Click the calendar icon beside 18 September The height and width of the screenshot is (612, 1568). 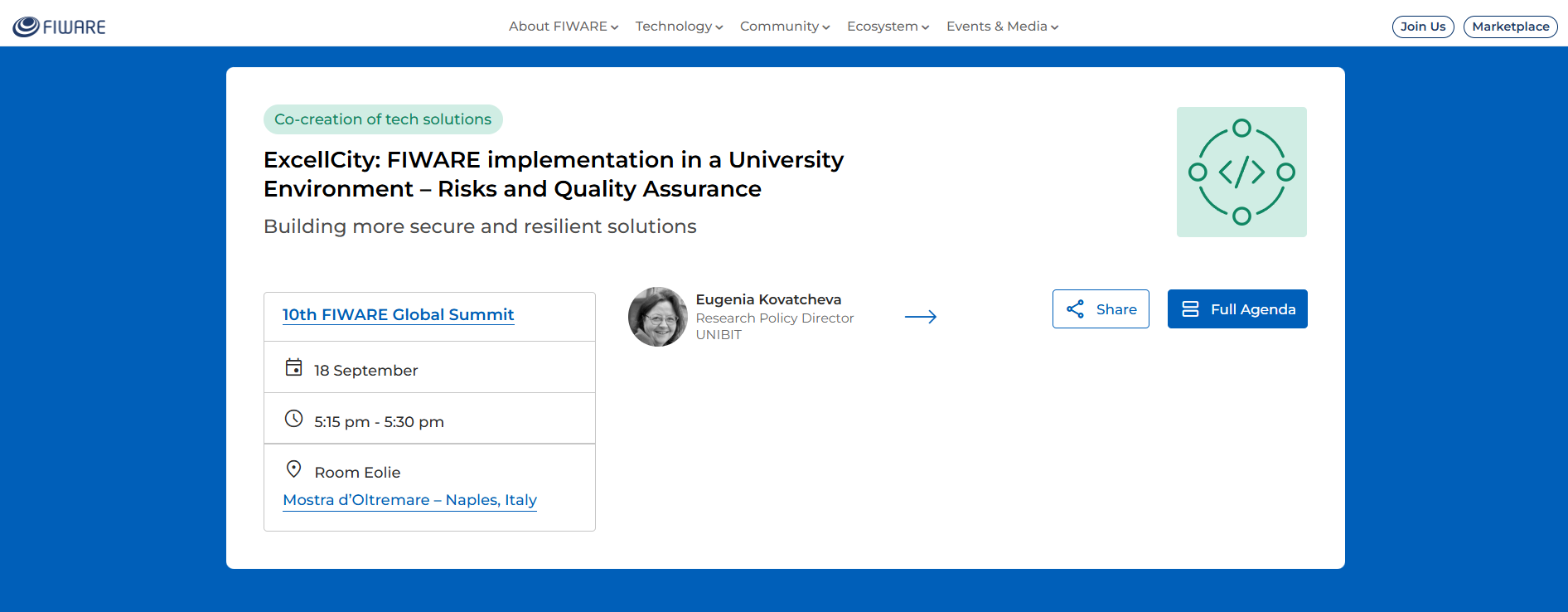click(x=293, y=367)
